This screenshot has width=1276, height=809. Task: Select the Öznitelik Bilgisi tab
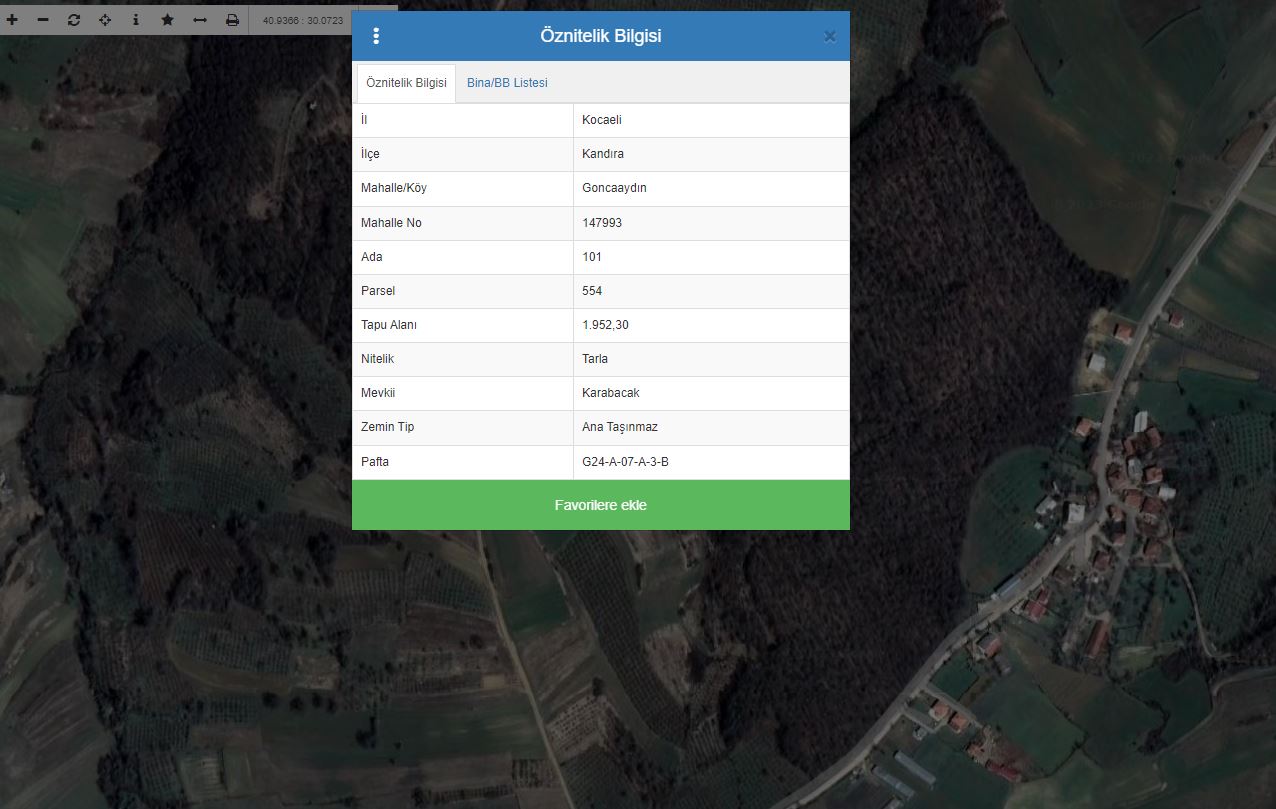point(406,83)
